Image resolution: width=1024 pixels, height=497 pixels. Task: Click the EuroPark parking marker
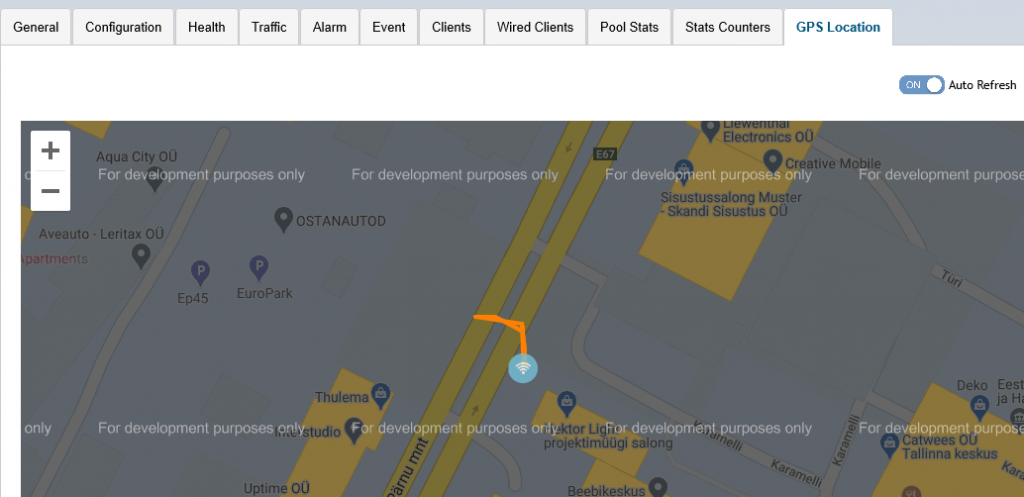(259, 267)
